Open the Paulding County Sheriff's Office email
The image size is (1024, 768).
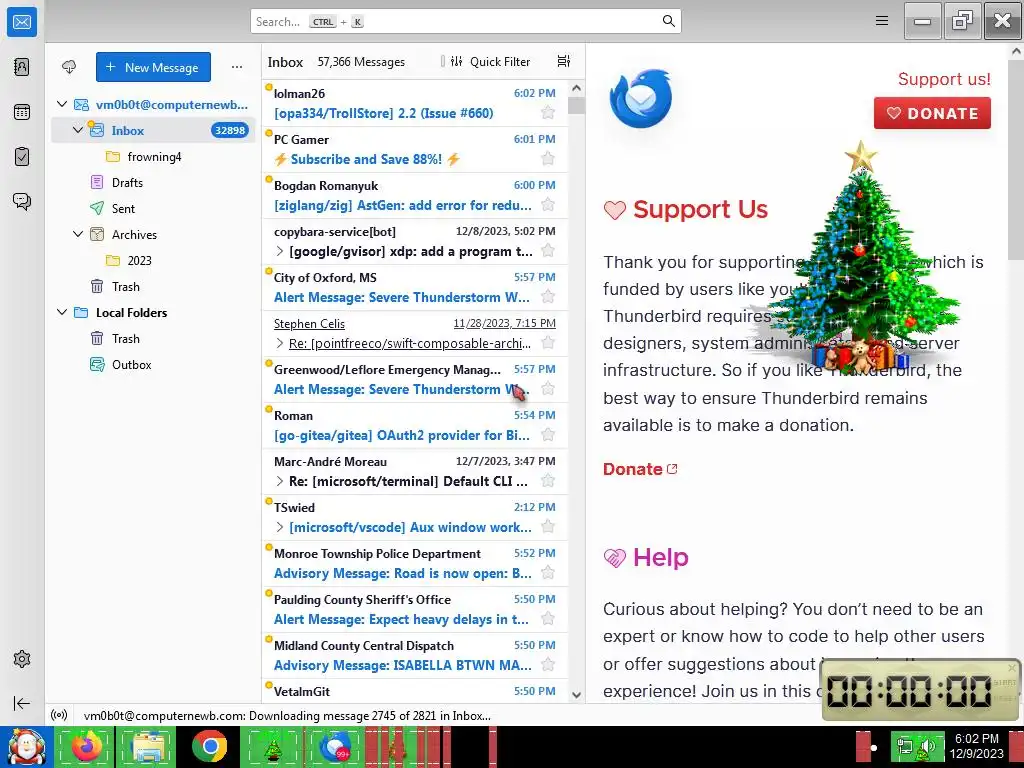pos(415,609)
